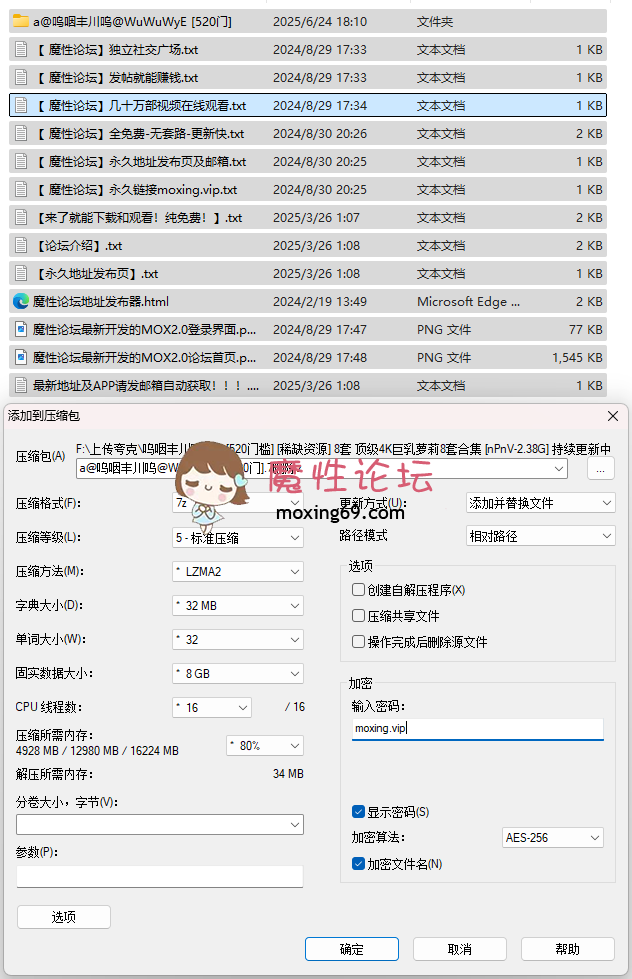Click Edge icon of 魔性论坛地址发布器.html
632x979 pixels.
click(x=21, y=302)
